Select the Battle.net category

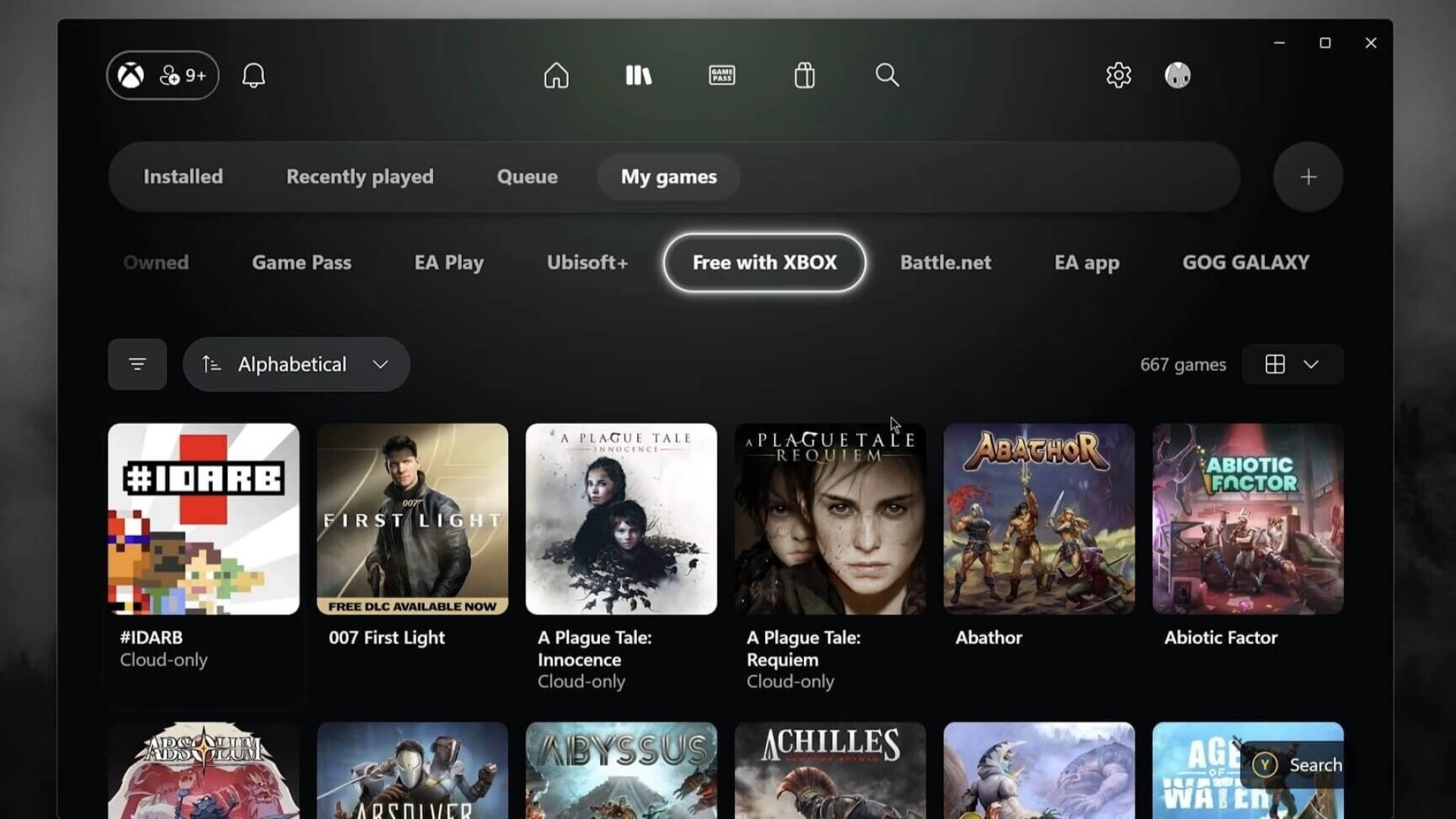coord(945,262)
